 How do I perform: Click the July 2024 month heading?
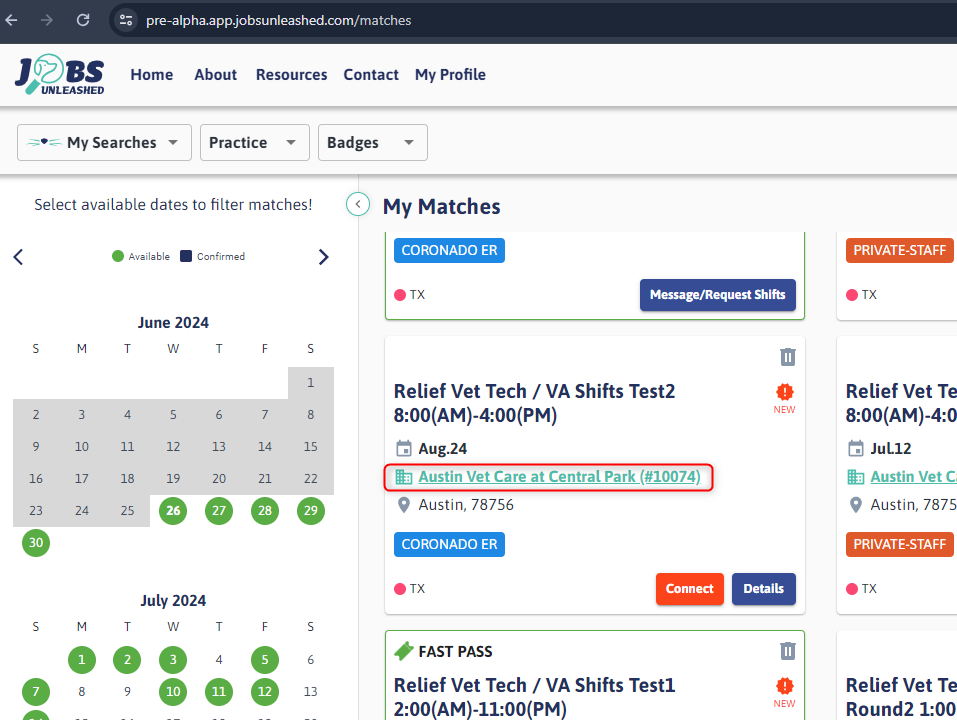[x=173, y=600]
